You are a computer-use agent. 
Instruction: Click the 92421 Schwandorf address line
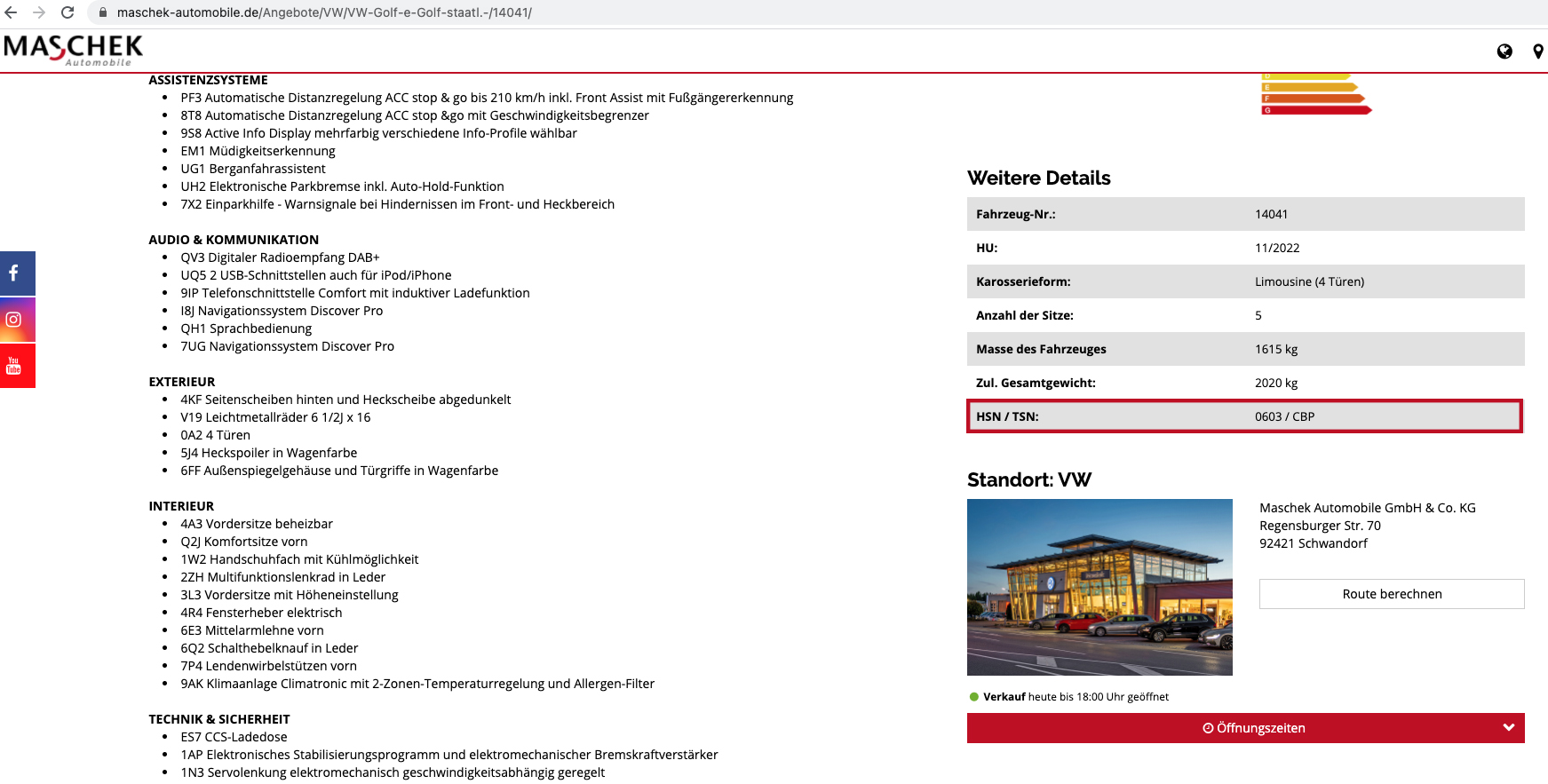click(x=1314, y=543)
